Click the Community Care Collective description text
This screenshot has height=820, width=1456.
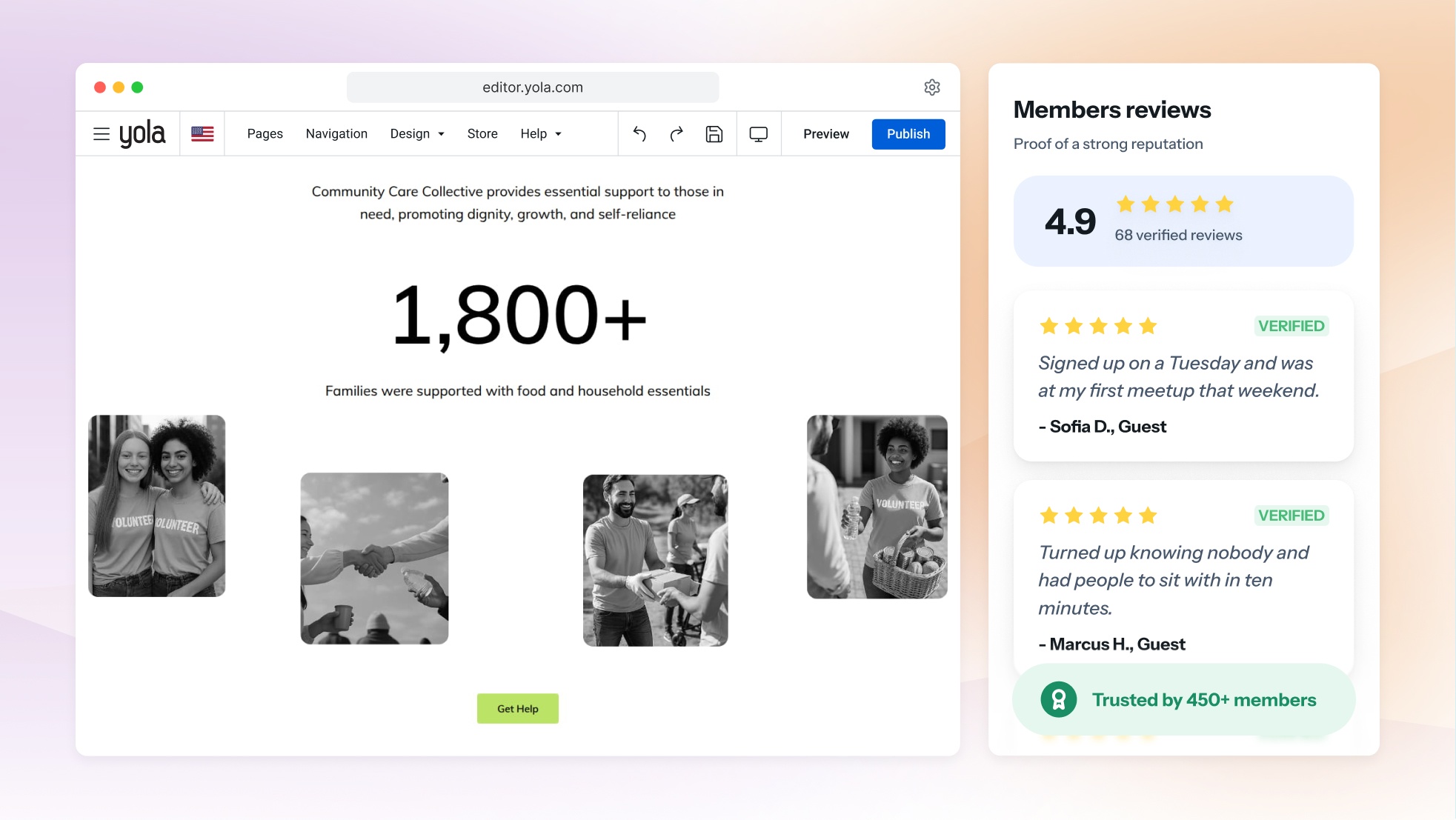(518, 203)
